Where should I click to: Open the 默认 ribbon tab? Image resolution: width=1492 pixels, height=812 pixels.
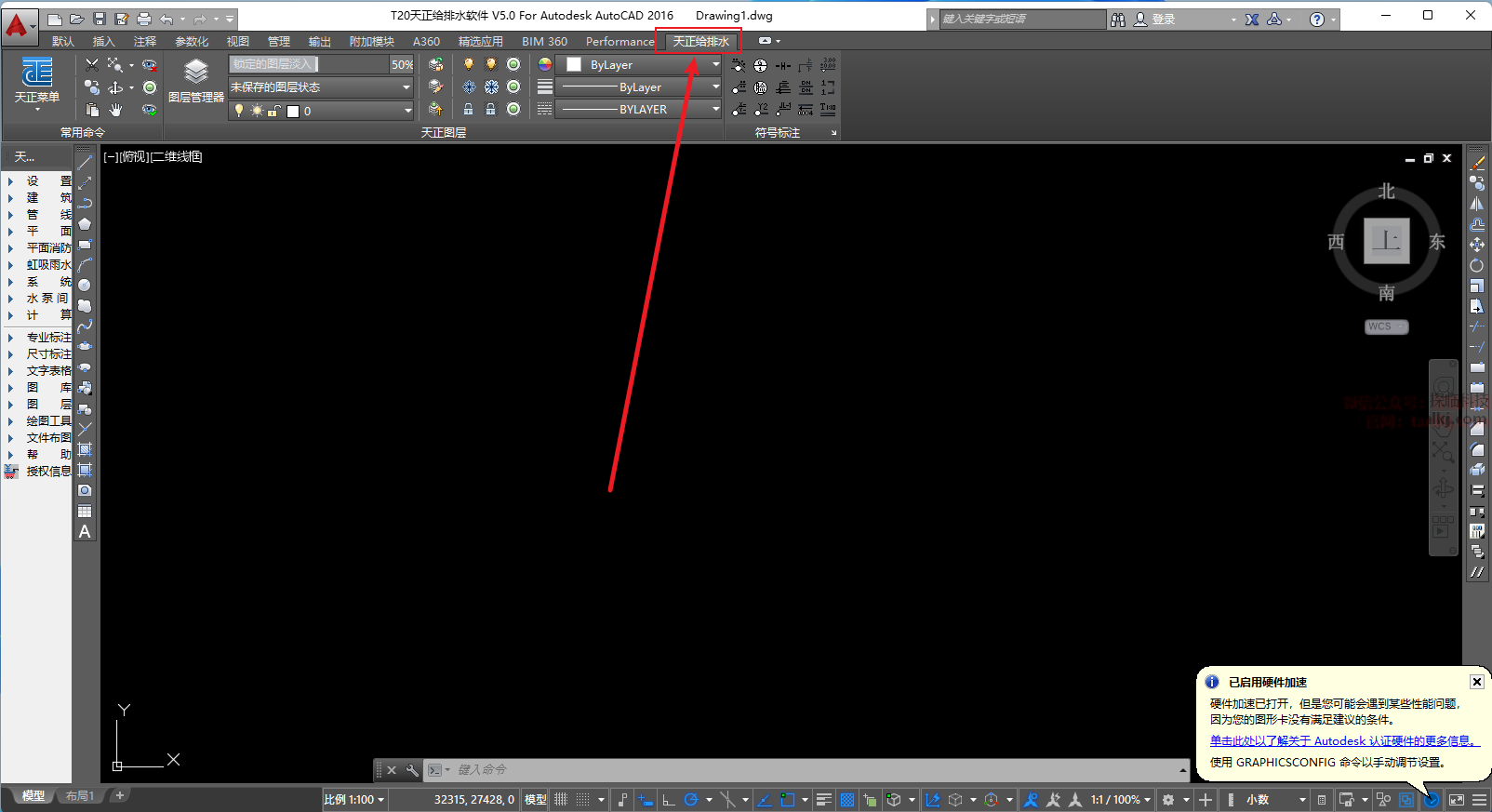pyautogui.click(x=63, y=42)
